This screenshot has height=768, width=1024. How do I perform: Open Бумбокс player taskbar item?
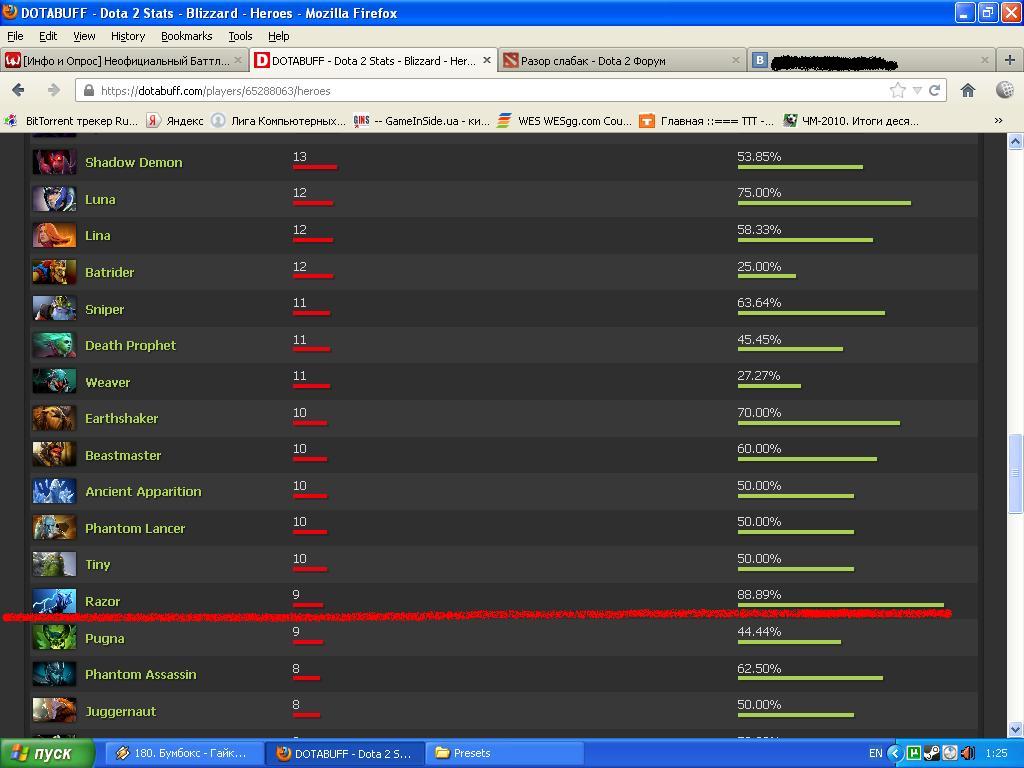[185, 754]
